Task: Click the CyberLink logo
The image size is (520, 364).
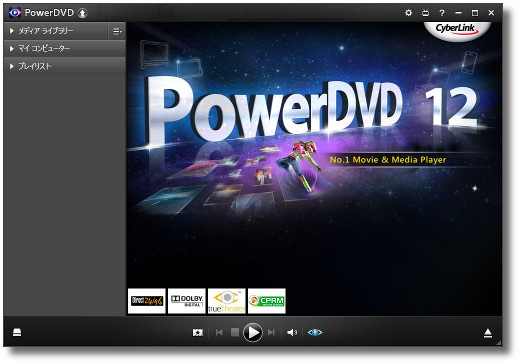Action: click(x=457, y=30)
